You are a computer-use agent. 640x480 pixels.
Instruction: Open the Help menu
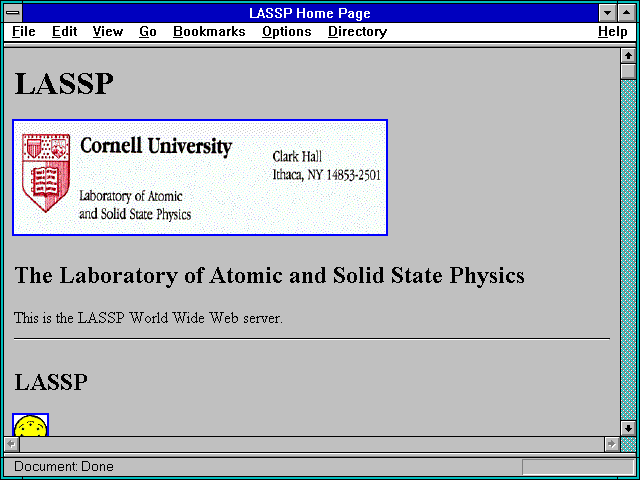coord(613,32)
